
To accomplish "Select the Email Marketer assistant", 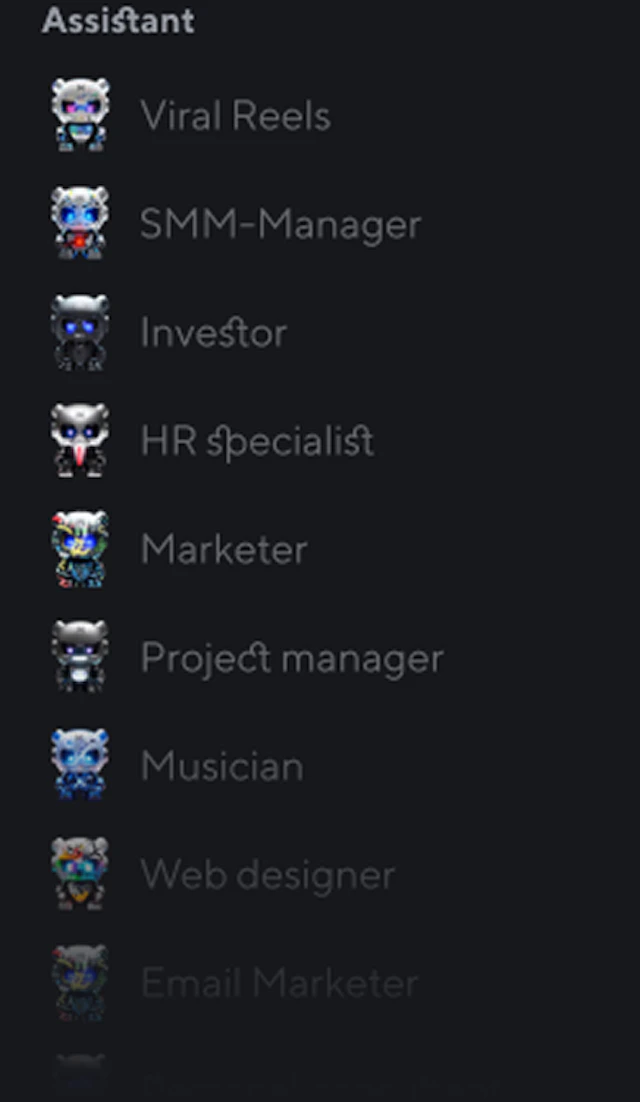I will pyautogui.click(x=280, y=983).
